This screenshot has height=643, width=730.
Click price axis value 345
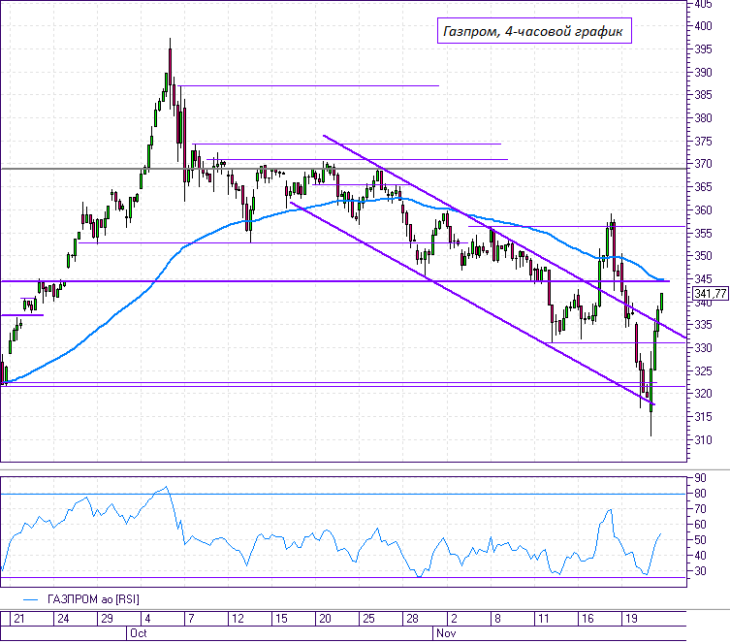[x=703, y=279]
